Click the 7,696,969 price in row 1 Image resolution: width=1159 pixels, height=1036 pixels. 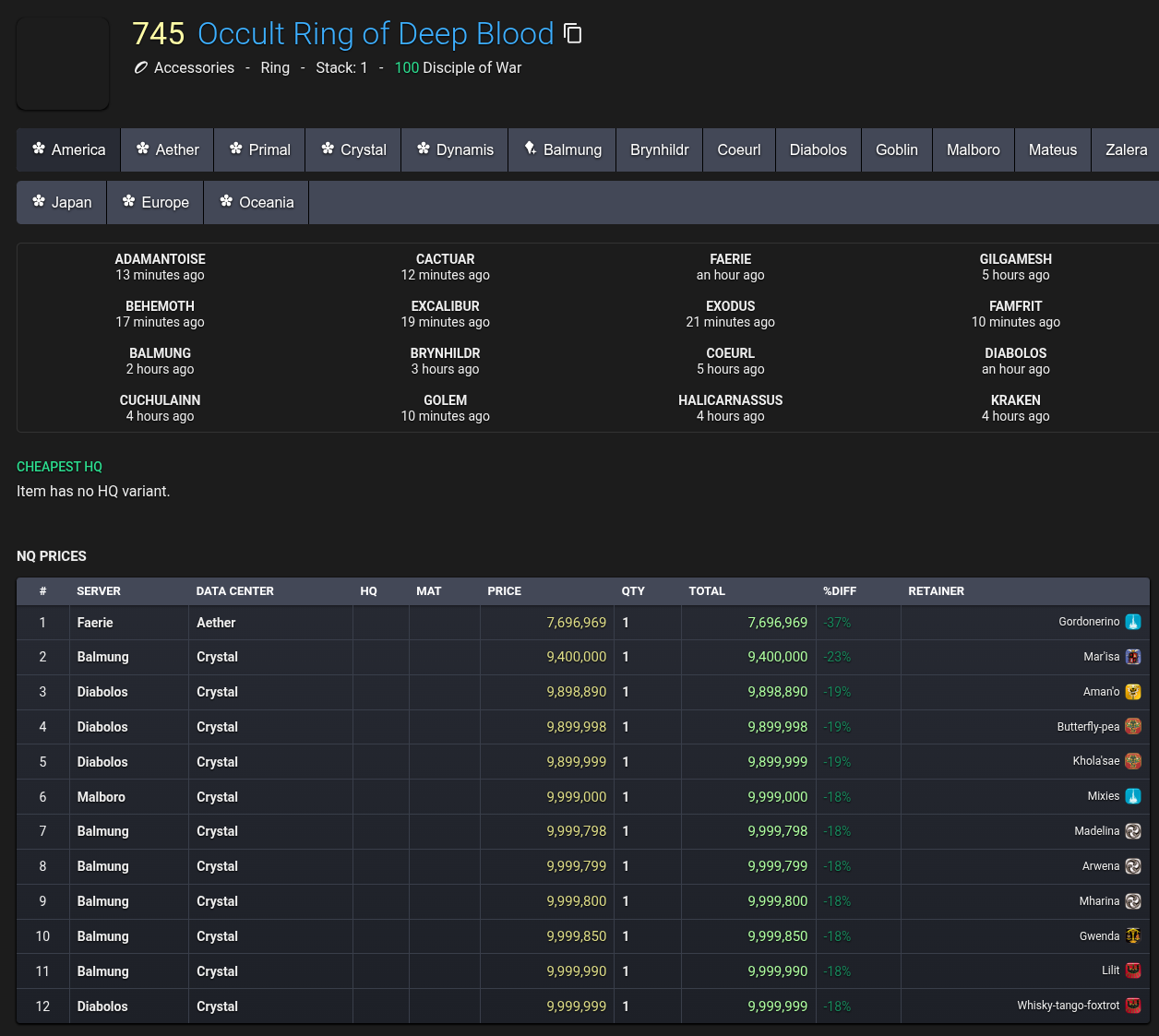[577, 623]
